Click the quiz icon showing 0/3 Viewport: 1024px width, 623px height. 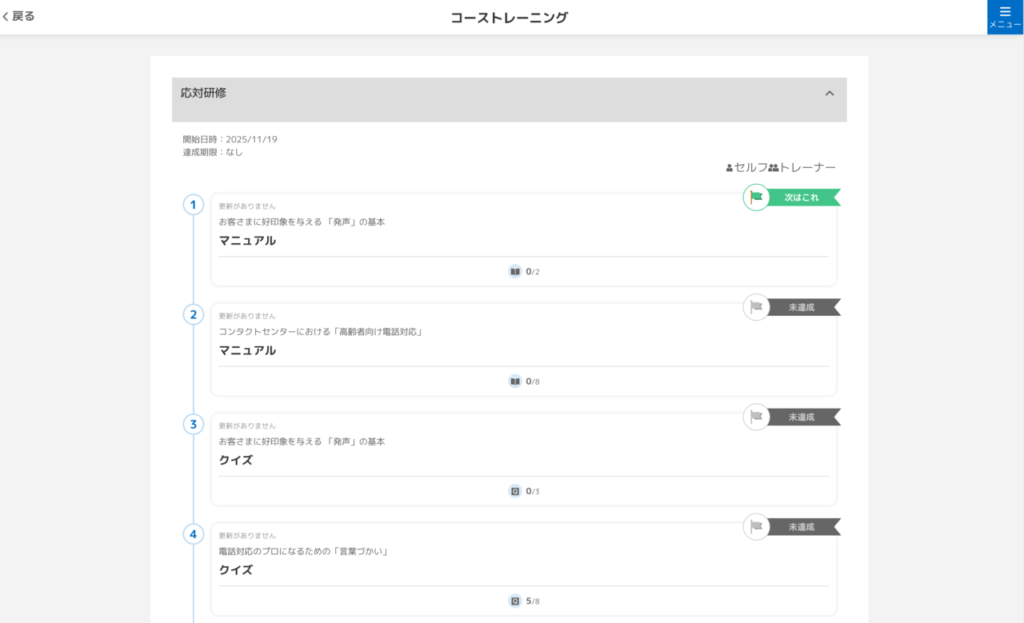click(515, 491)
